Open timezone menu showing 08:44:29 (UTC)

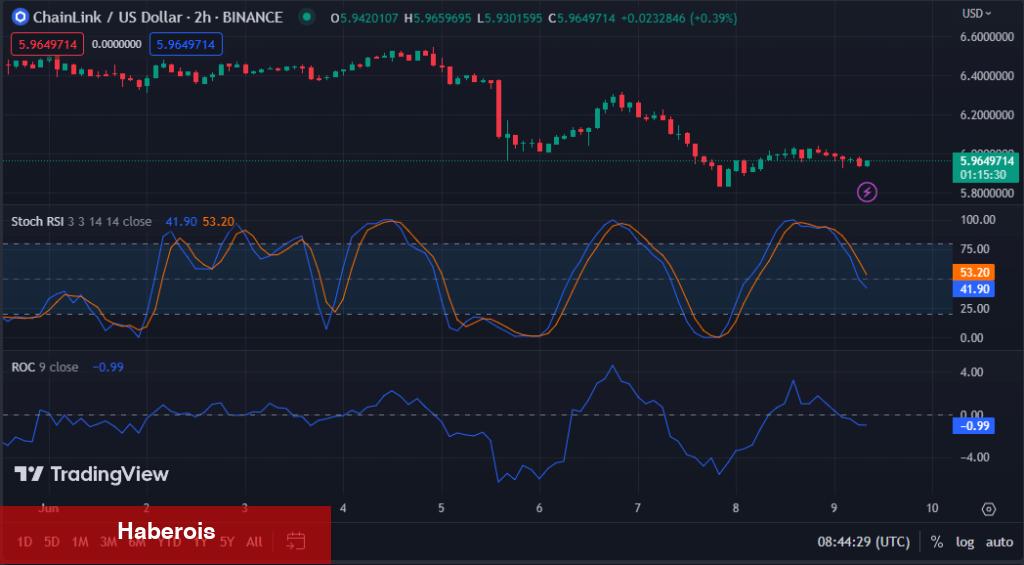(863, 541)
